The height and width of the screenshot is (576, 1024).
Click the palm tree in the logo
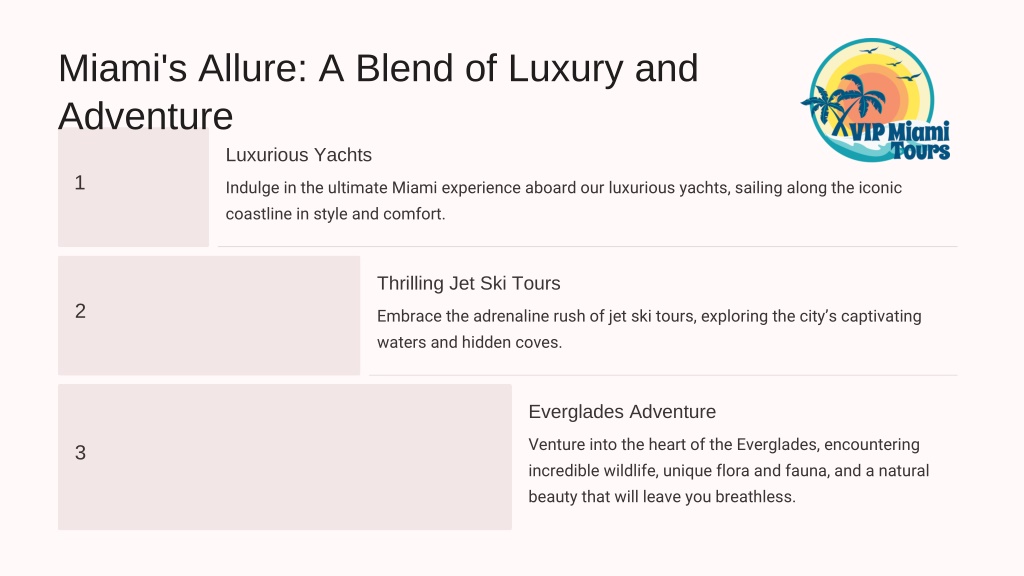point(840,104)
